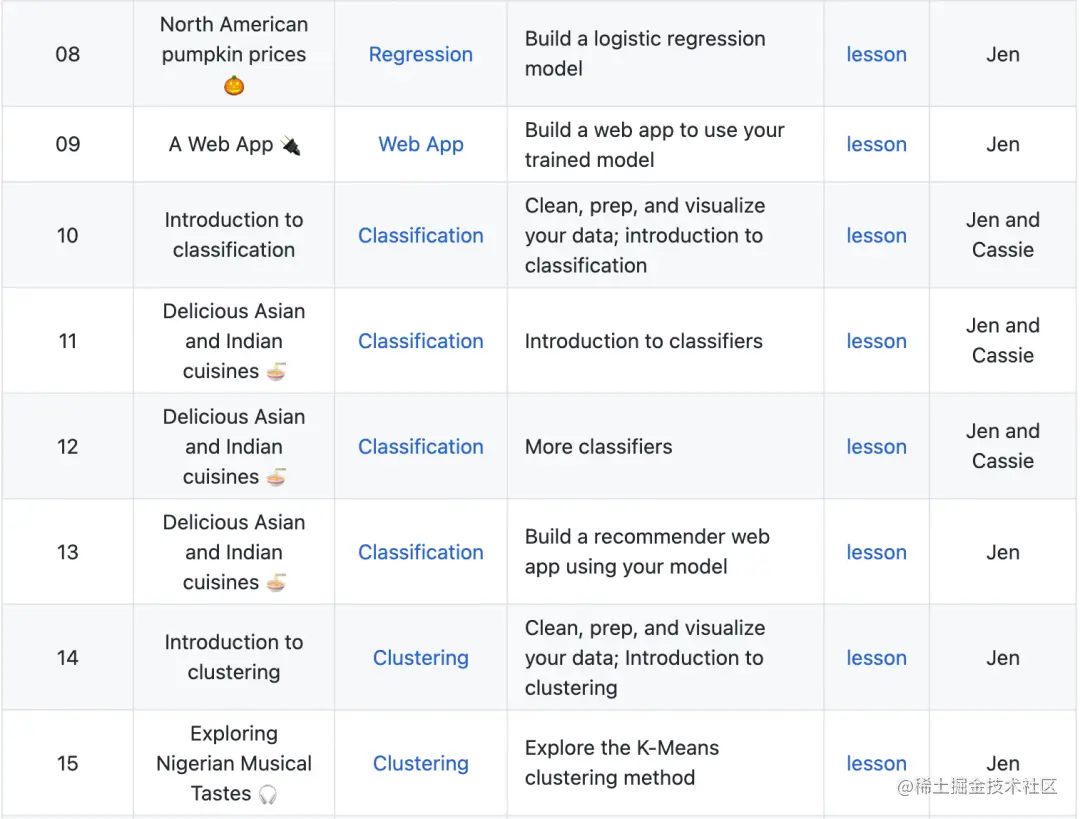Click the noodle bowl emoji in row 11

276,371
